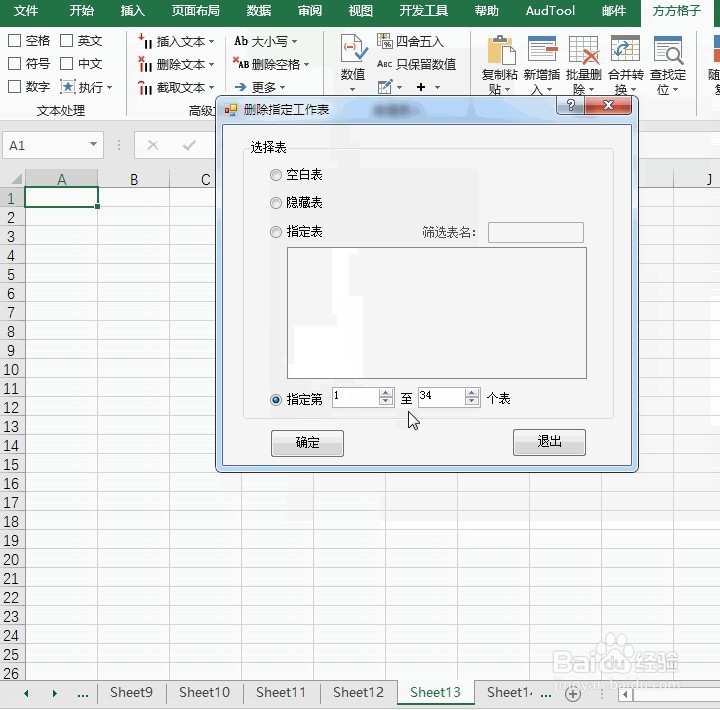The image size is (720, 710).
Task: Click the sheet list box in dialog
Action: [437, 313]
